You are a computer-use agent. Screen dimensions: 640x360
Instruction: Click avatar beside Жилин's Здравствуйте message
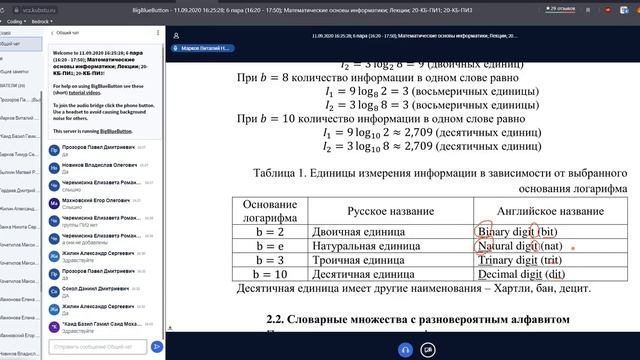pos(54,256)
